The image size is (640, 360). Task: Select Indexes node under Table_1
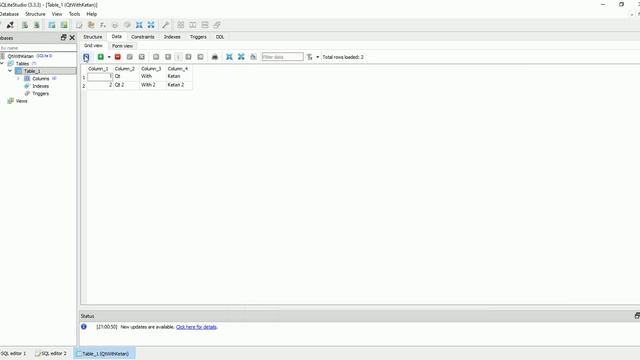pyautogui.click(x=40, y=86)
